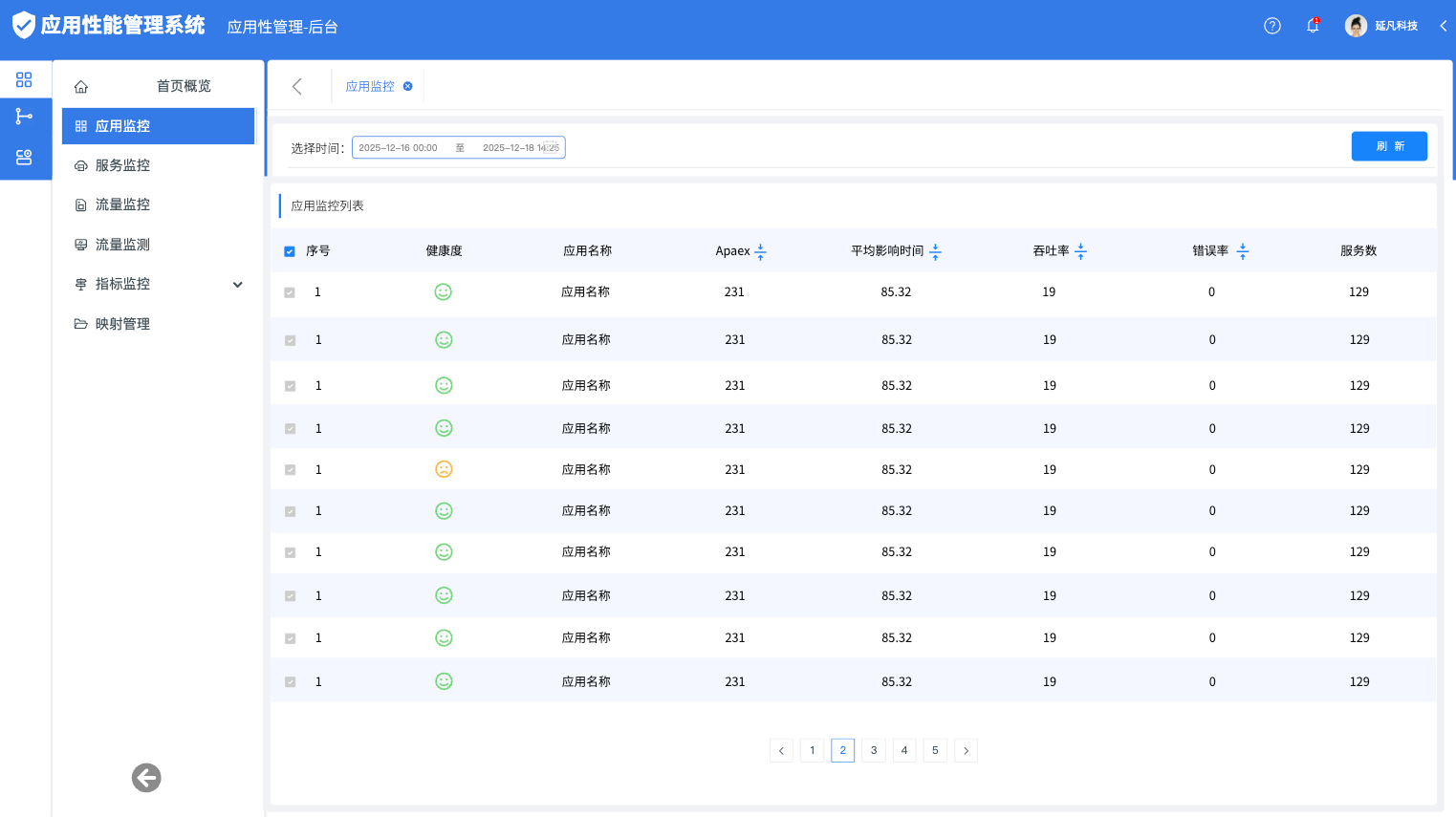The width and height of the screenshot is (1456, 817).
Task: Expand the 指标监控 submenu
Action: tap(238, 285)
